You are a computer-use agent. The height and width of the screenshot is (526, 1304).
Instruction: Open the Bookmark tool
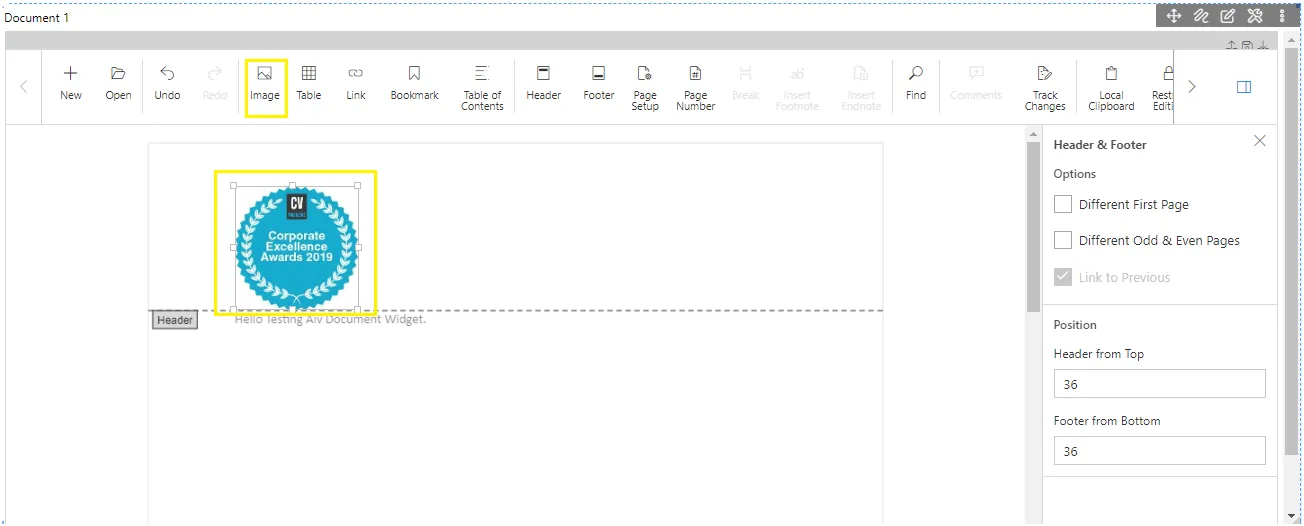point(414,84)
